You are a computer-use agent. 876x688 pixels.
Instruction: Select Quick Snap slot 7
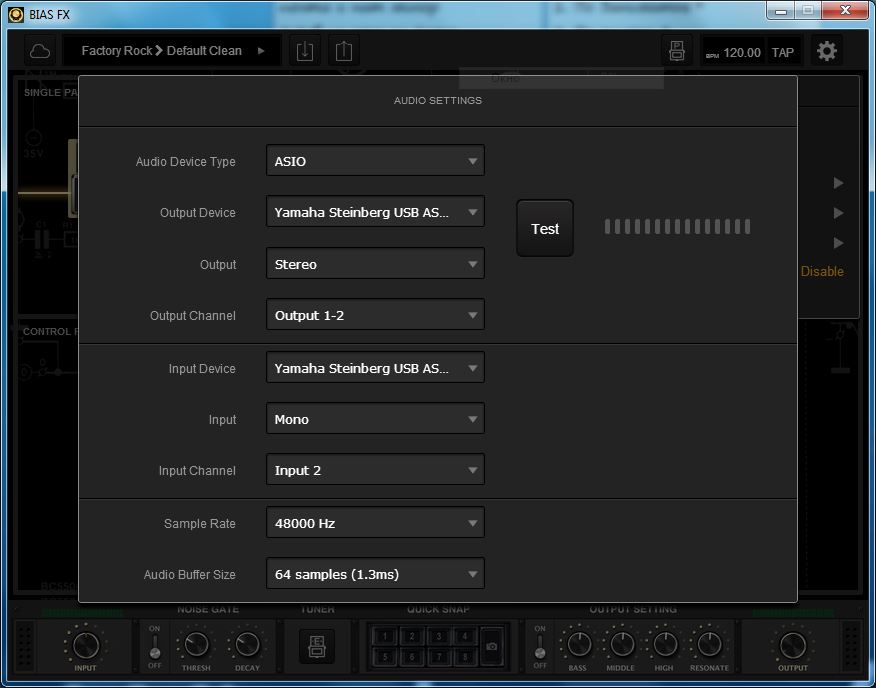coord(439,656)
